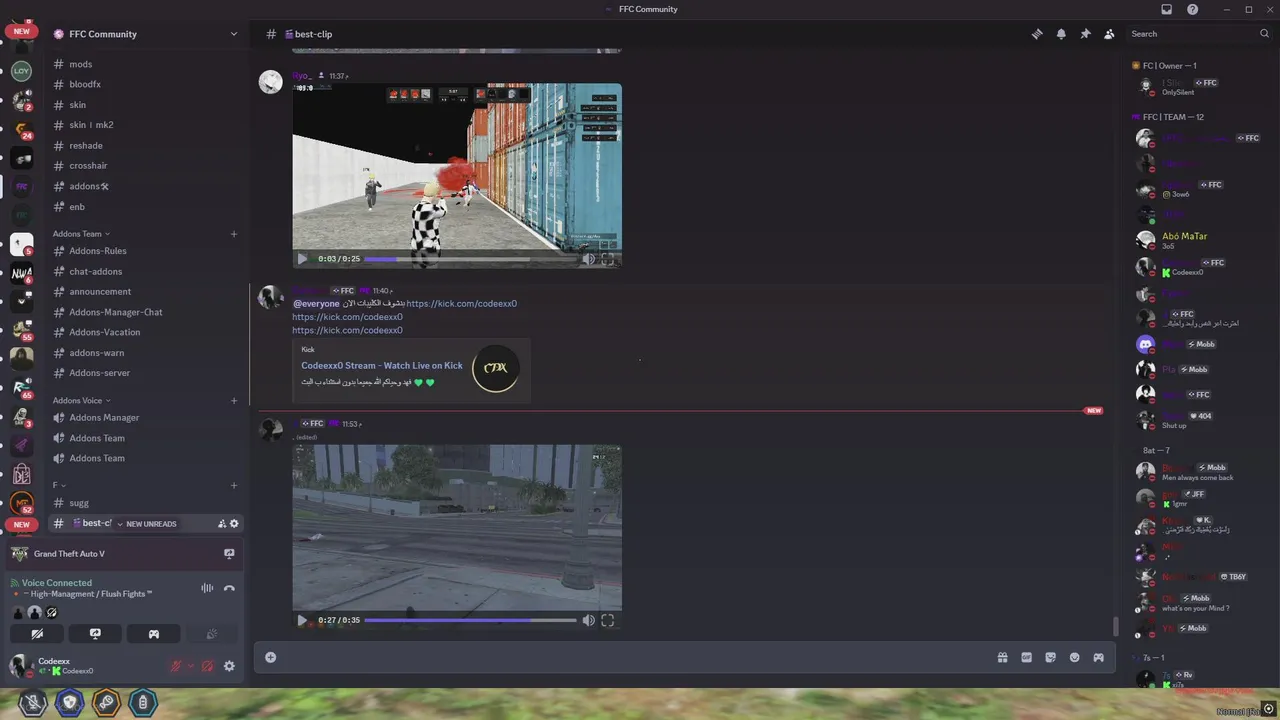Click the red NEW mentions pill at top
1280x720 pixels.
(21, 31)
